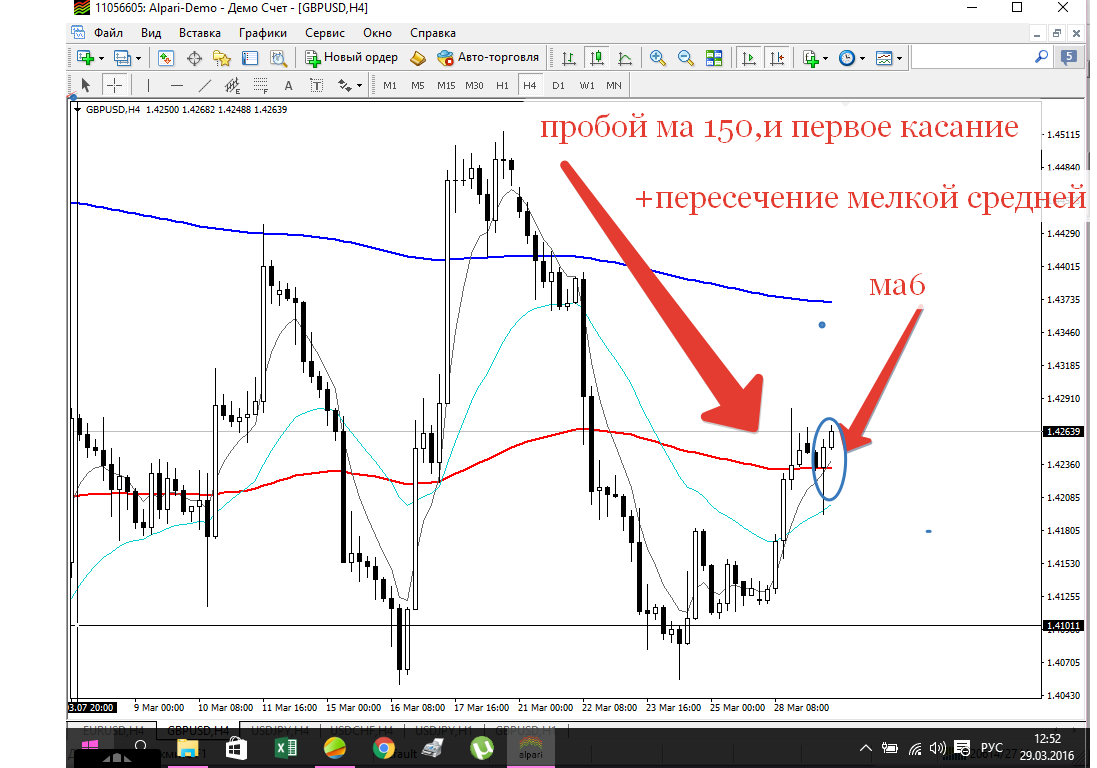1097x768 pixels.
Task: Click the Новый ордер button
Action: tap(352, 57)
